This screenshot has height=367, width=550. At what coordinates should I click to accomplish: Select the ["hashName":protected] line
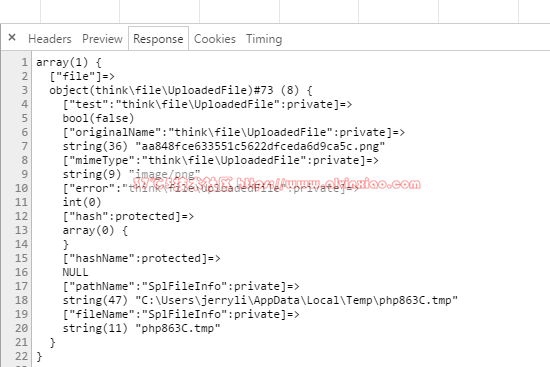[141, 258]
